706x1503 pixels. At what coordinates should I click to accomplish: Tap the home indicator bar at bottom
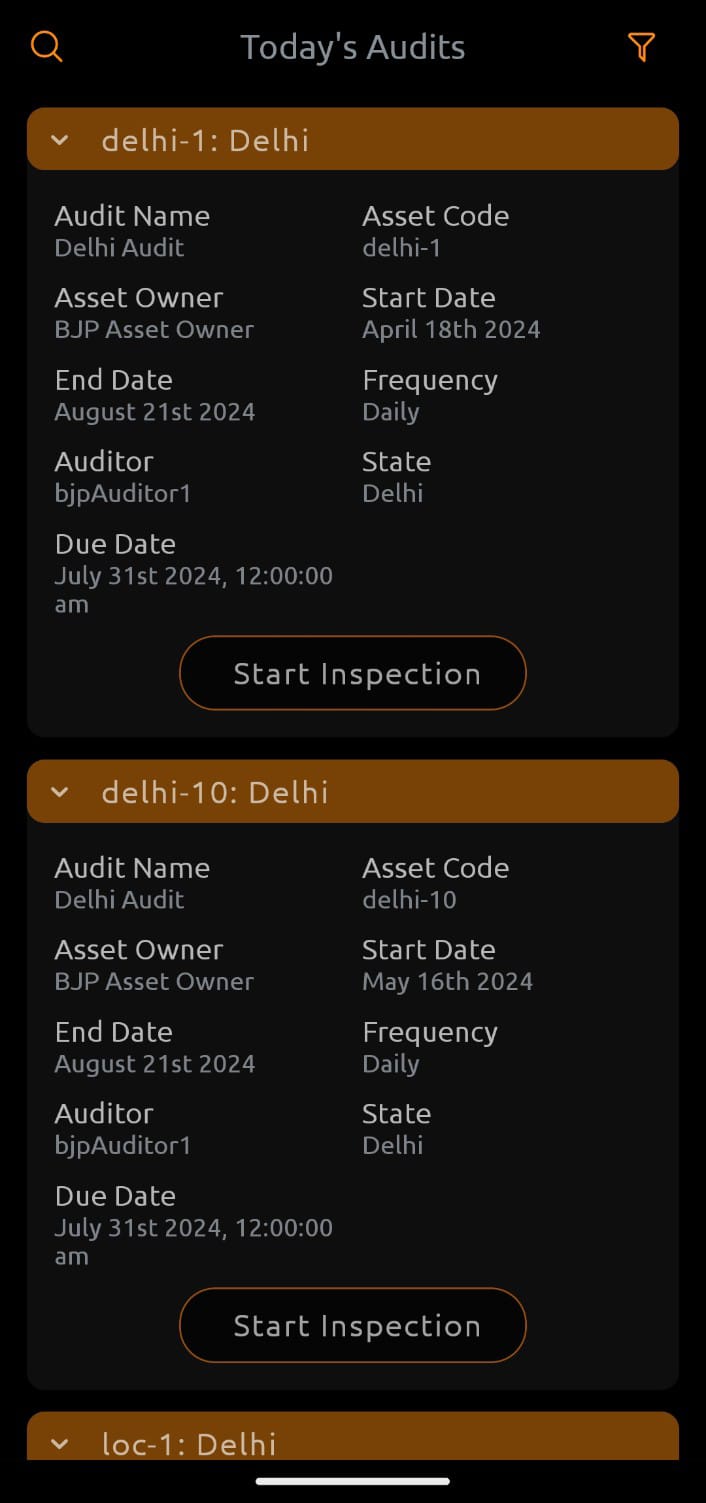[x=353, y=1481]
